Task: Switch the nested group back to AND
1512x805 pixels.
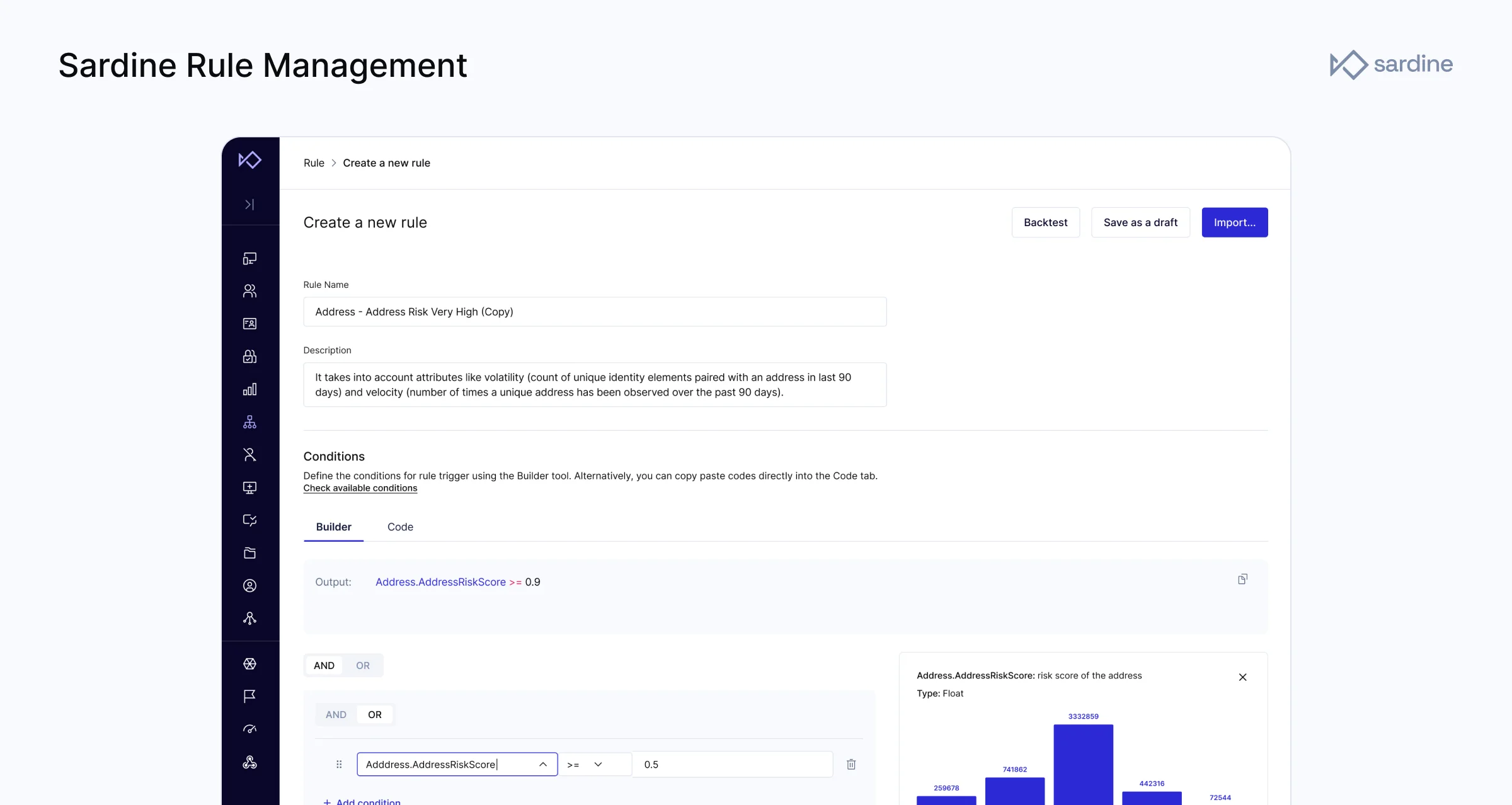Action: coord(336,714)
